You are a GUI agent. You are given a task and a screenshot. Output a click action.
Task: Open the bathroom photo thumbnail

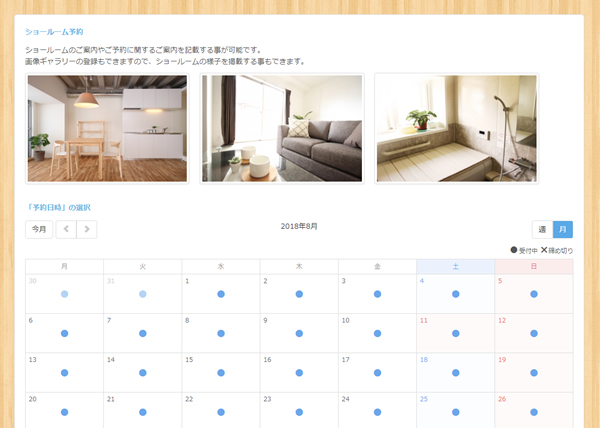[455, 128]
